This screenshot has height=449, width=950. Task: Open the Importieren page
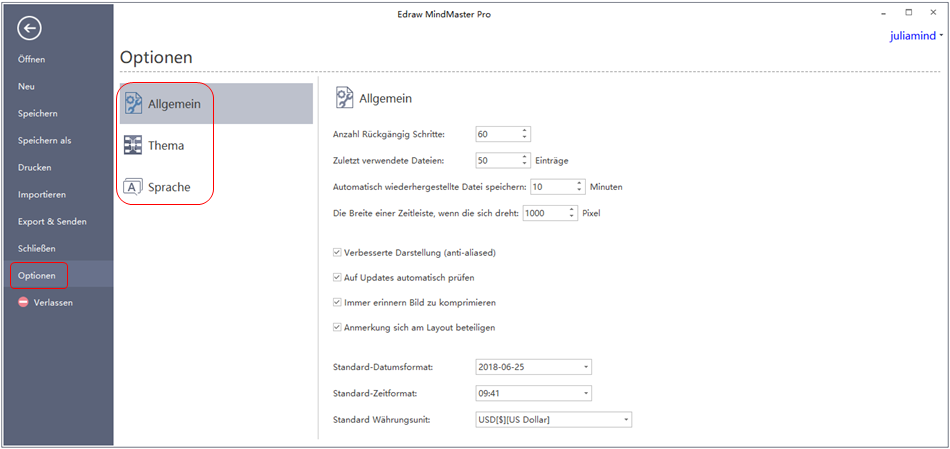pyautogui.click(x=42, y=195)
